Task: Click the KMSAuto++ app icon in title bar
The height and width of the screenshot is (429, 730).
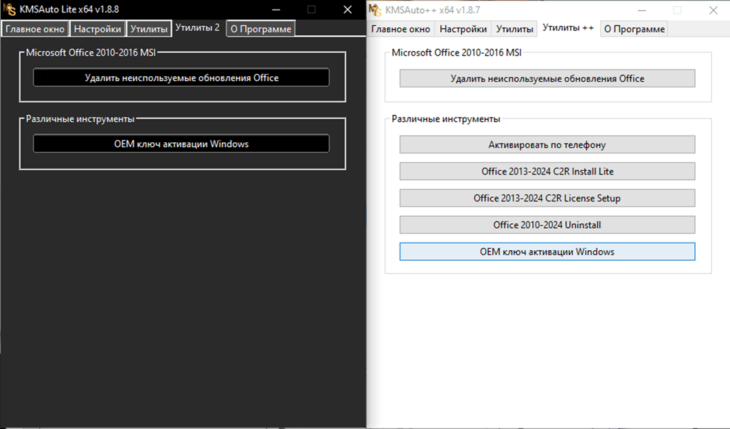Action: coord(375,10)
